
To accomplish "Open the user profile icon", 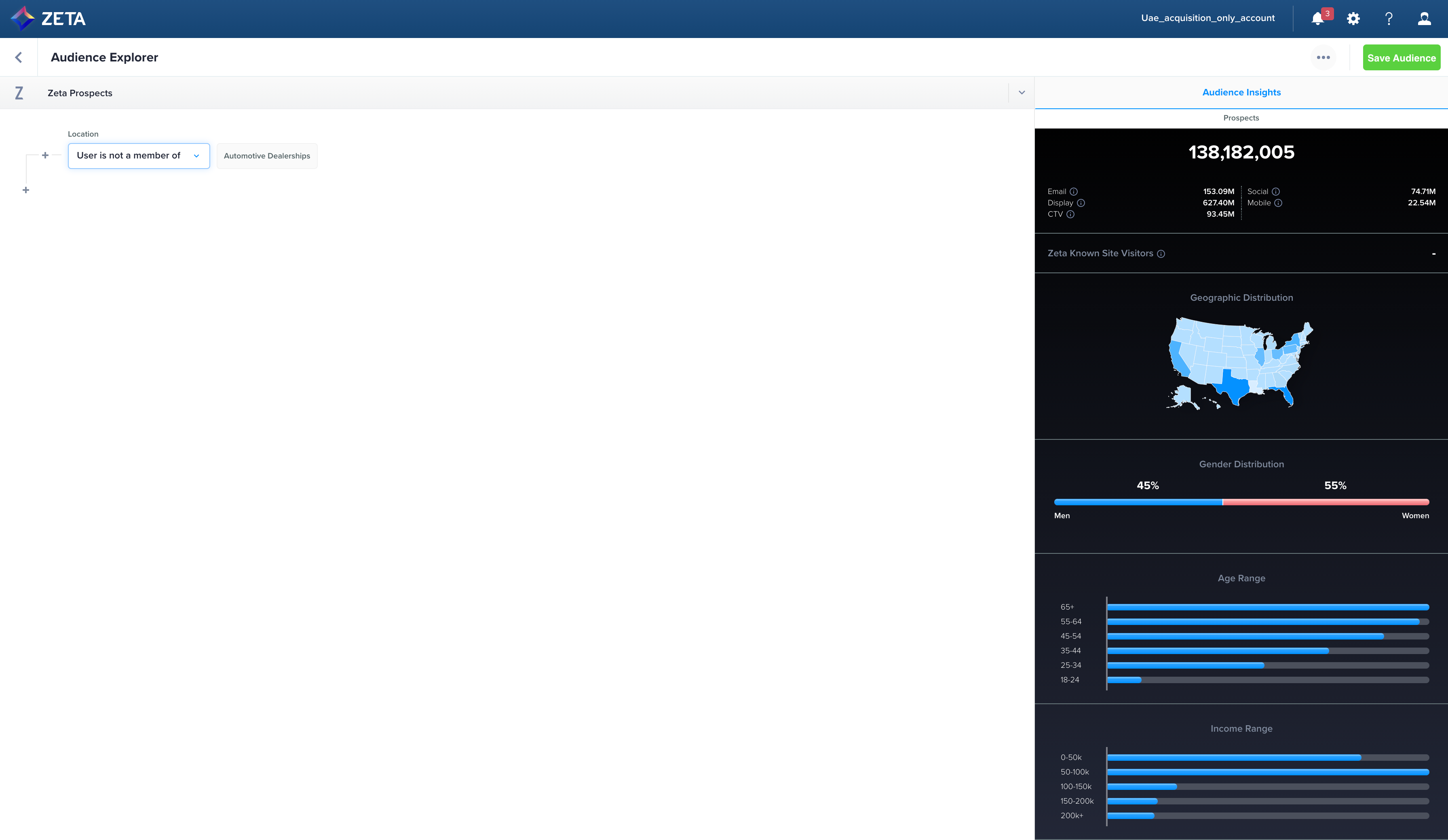I will (x=1424, y=19).
